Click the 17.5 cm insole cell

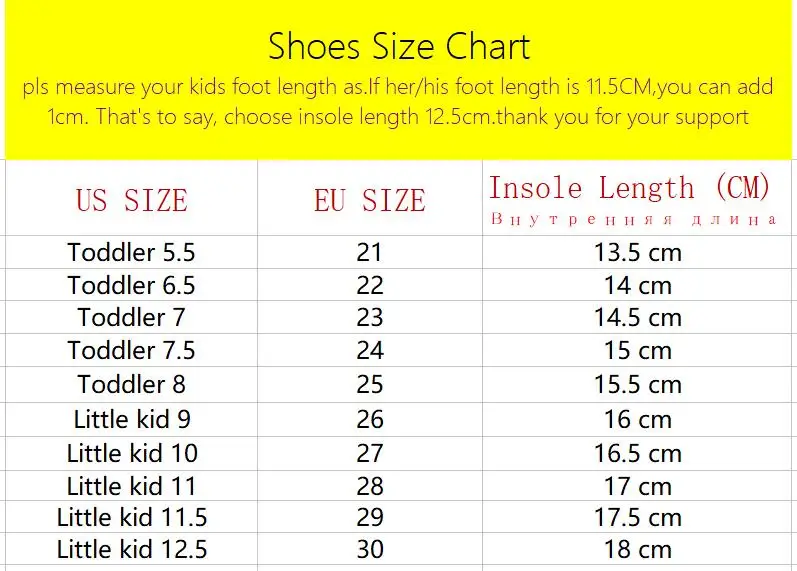pos(638,517)
